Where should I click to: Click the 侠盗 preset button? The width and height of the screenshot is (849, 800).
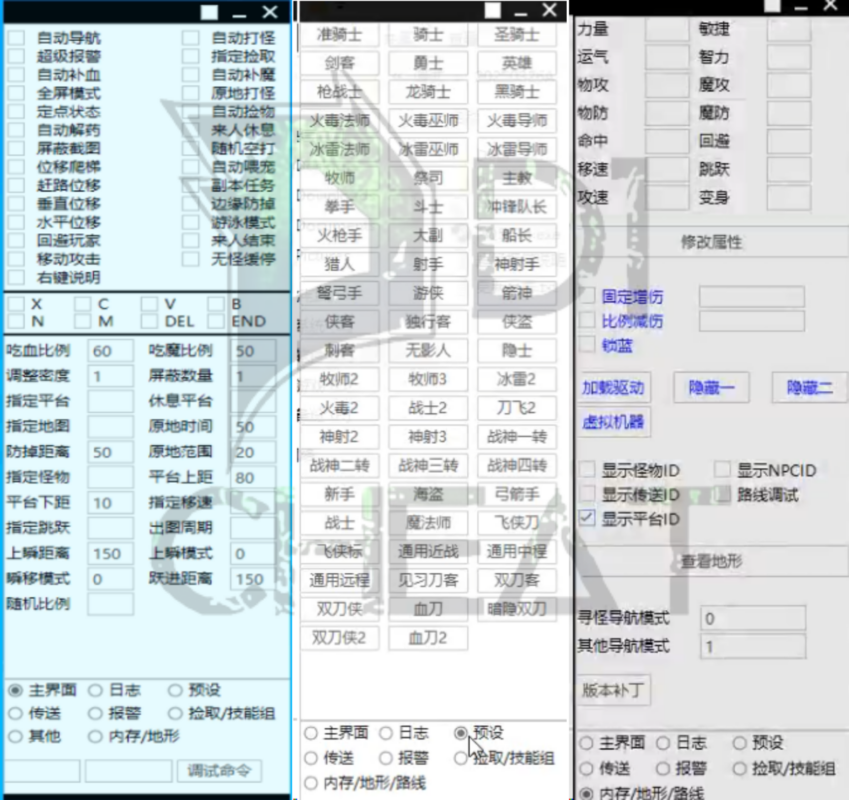point(517,322)
